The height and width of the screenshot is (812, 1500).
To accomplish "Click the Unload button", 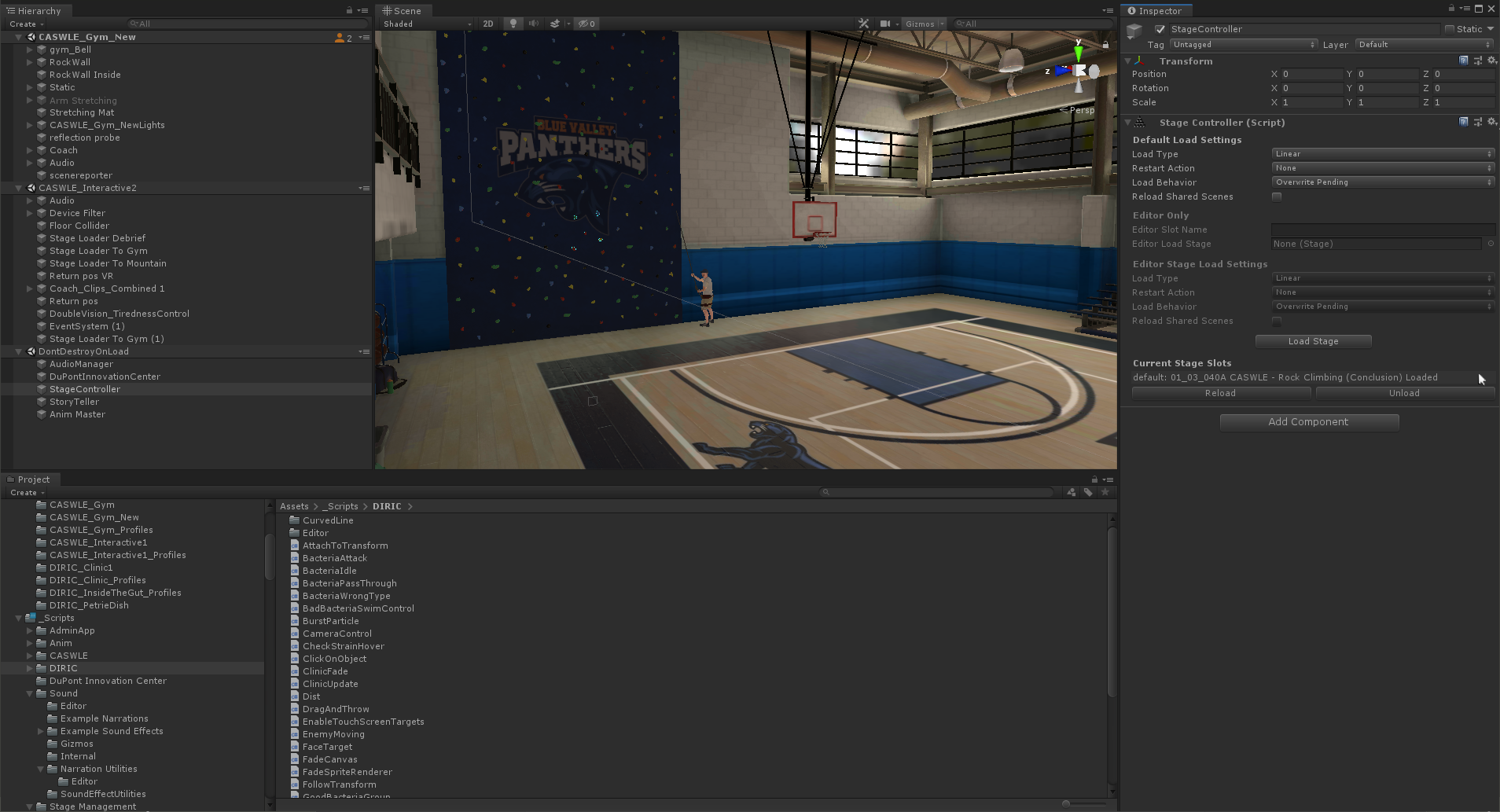I will point(1404,393).
